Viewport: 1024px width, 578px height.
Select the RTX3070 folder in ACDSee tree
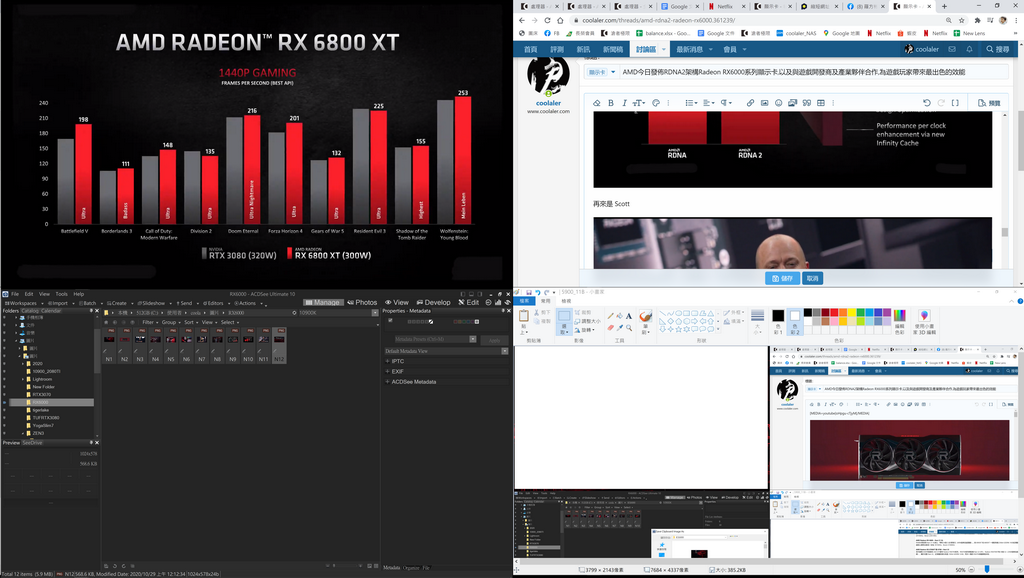tap(42, 394)
